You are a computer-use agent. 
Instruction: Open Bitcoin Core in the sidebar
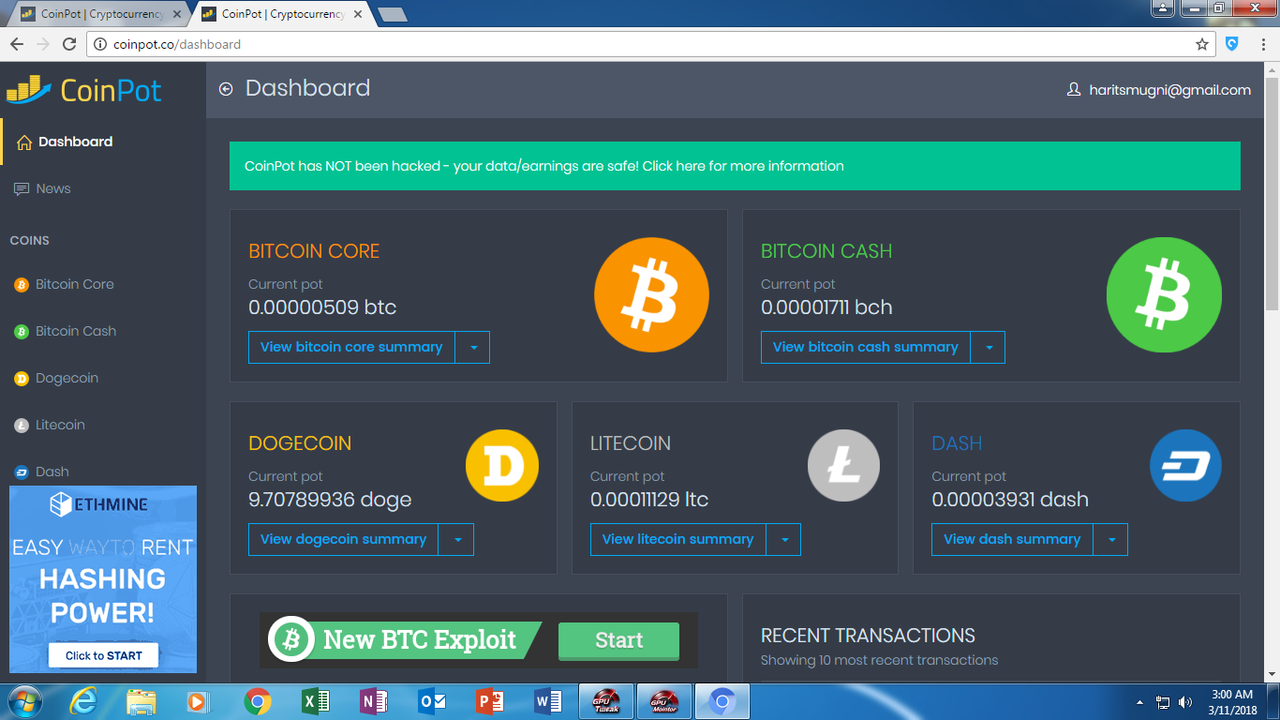click(103, 284)
